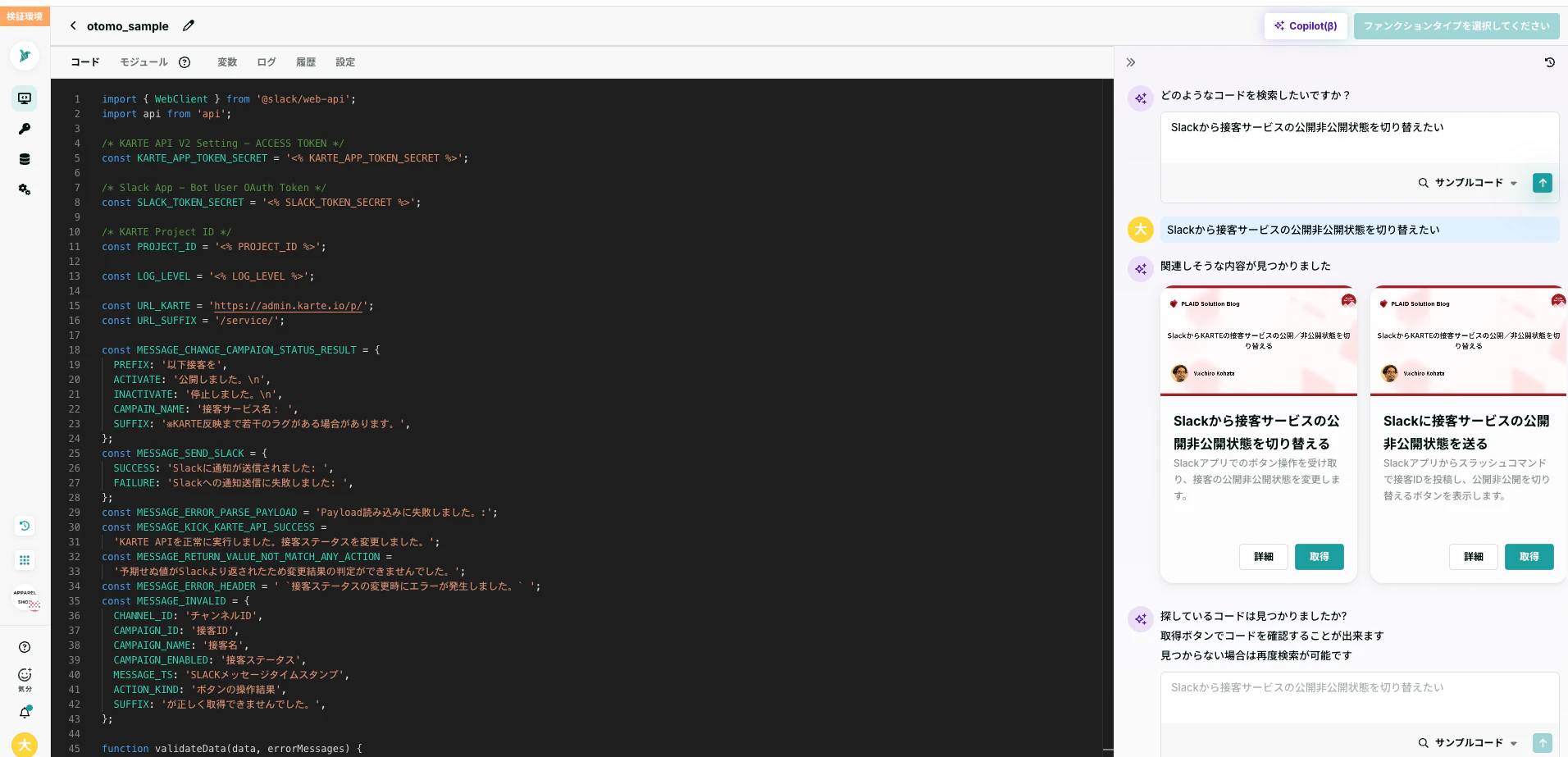Click thumbnail of 'Slackに接客サービスの公開非公開状態を送る' card
This screenshot has height=757, width=1568.
[1469, 340]
